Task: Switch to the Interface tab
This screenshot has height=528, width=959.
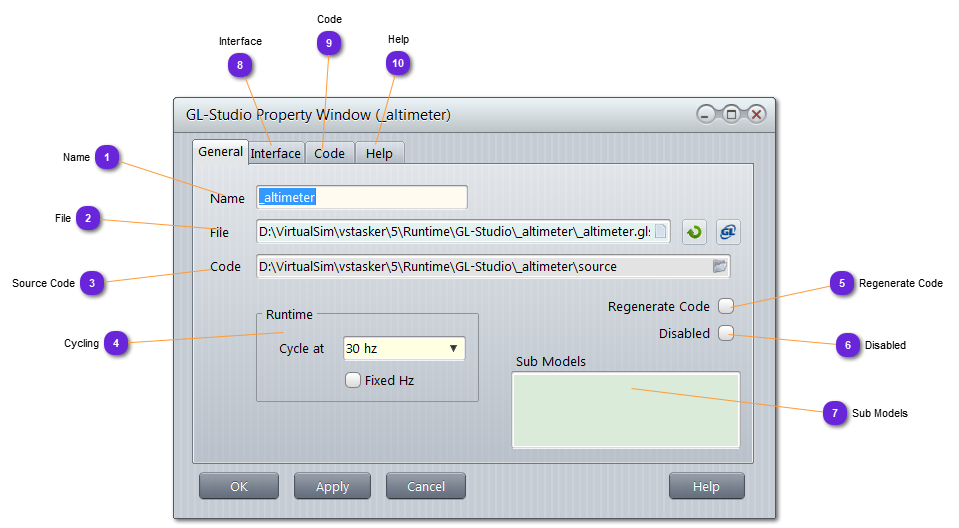Action: 275,153
